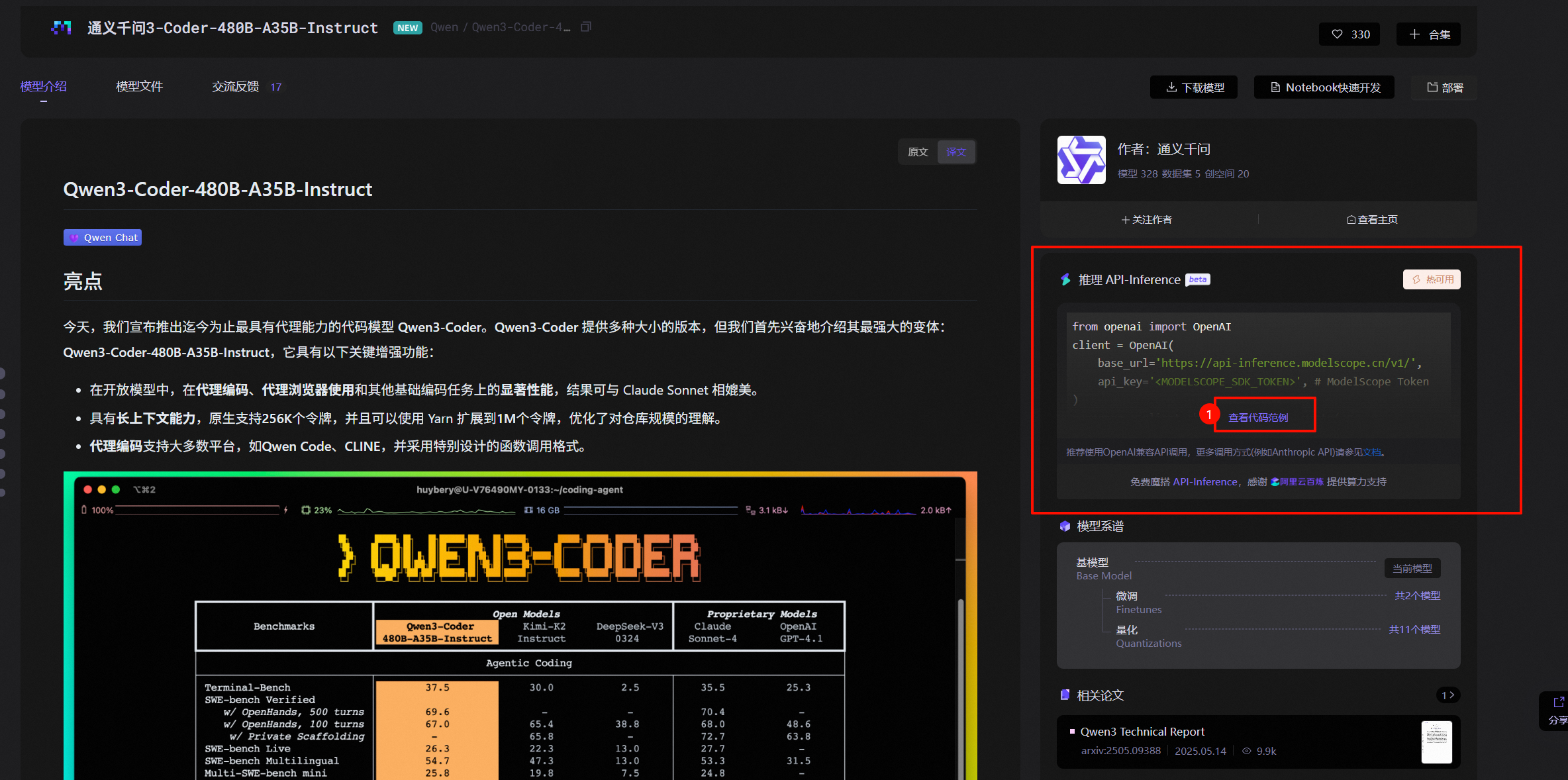Screen dimensions: 1568x780
Task: Open the 相关论文 arrow expander
Action: click(x=1447, y=695)
